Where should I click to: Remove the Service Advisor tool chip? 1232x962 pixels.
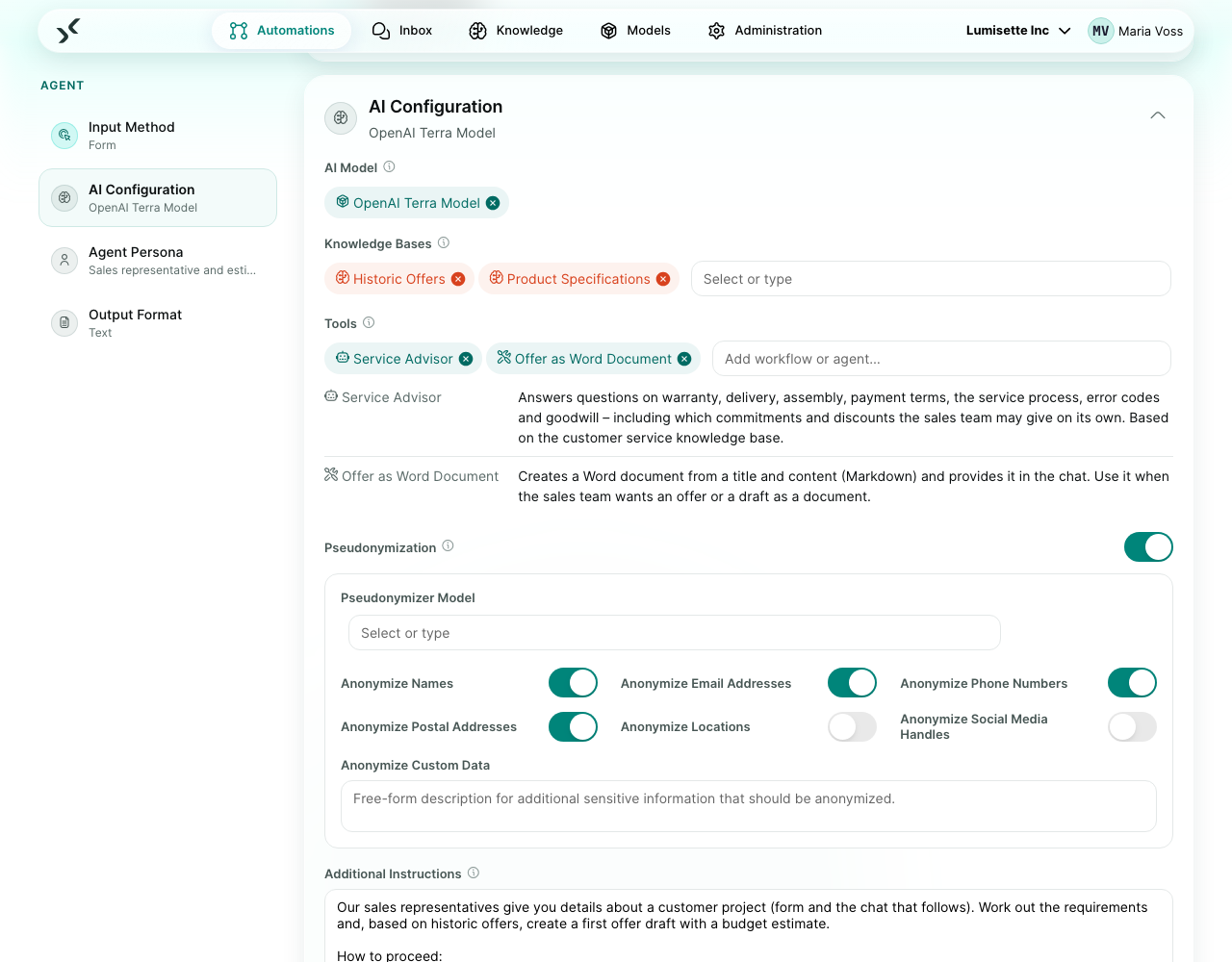[x=466, y=359]
